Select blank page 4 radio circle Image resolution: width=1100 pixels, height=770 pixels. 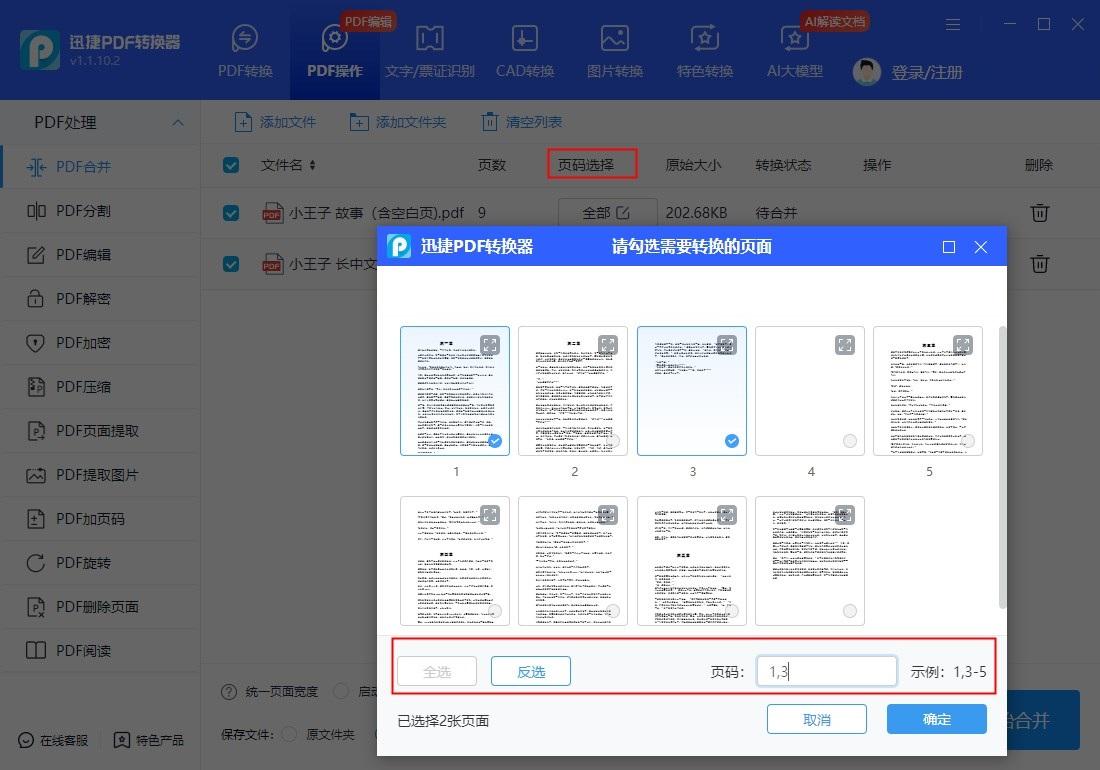(850, 440)
